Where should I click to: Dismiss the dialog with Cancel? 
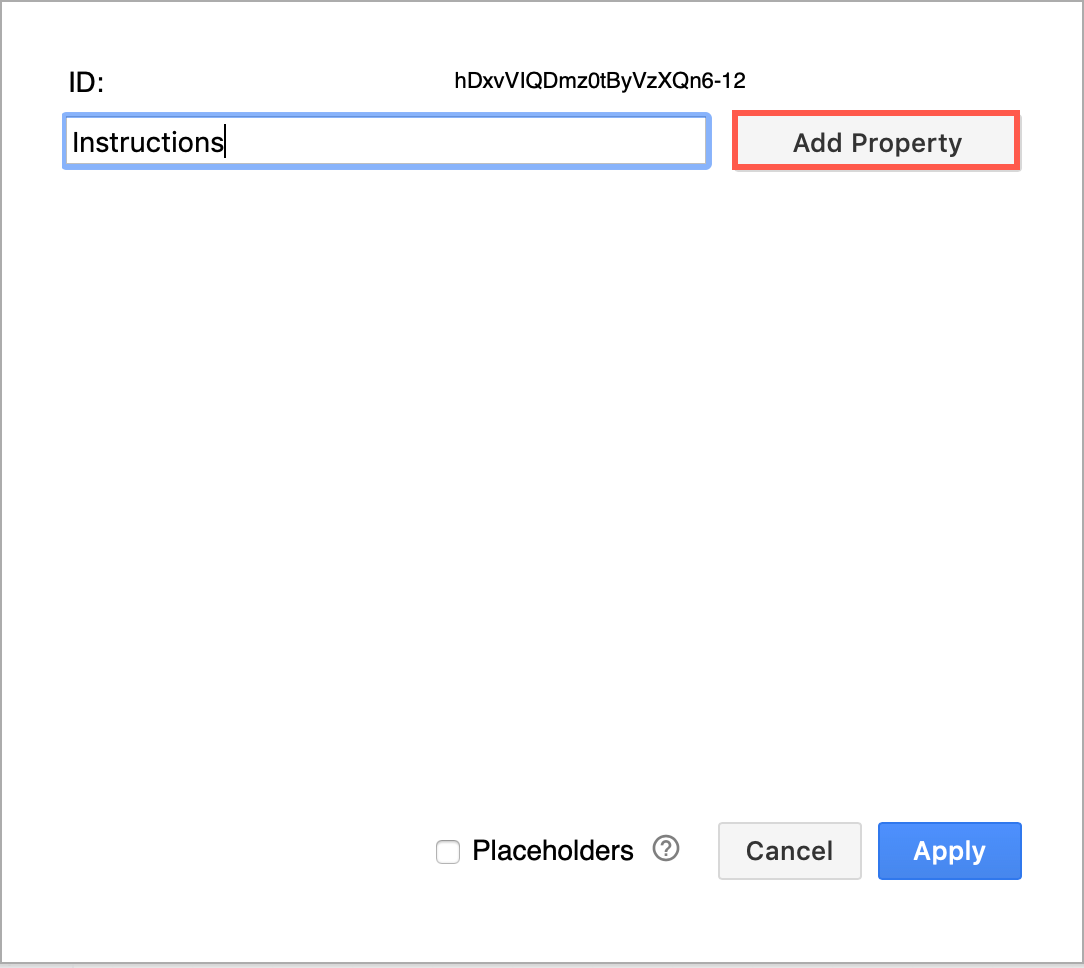point(789,850)
